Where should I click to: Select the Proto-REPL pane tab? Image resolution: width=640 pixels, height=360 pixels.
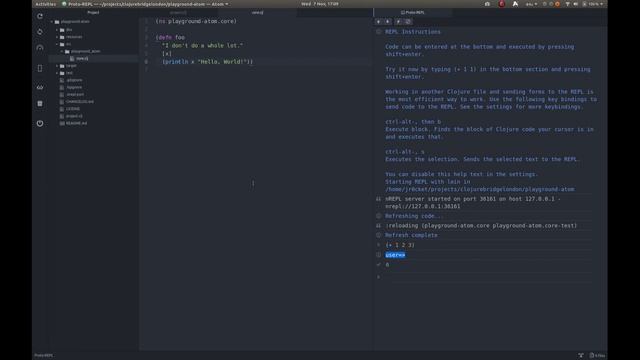click(413, 13)
